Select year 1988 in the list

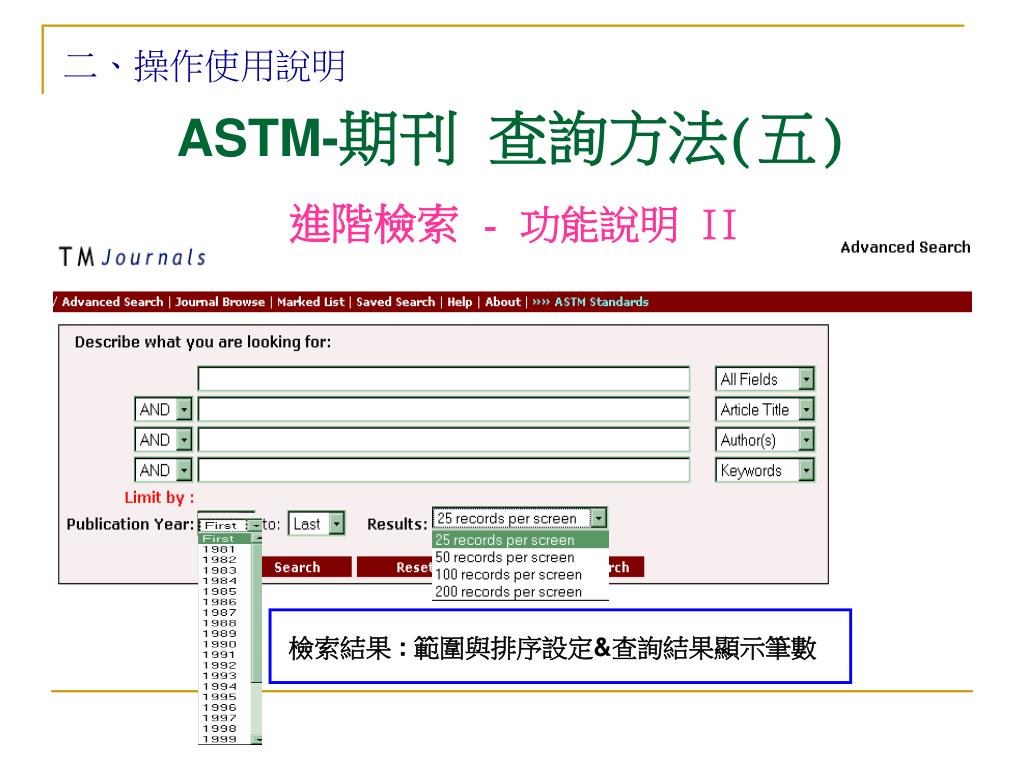pyautogui.click(x=225, y=623)
